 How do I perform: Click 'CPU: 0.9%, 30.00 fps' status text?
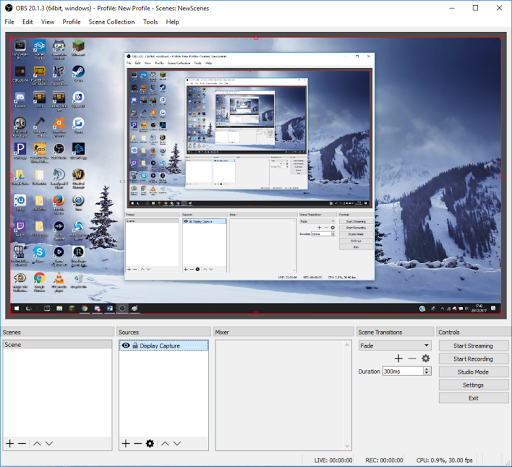[444, 460]
